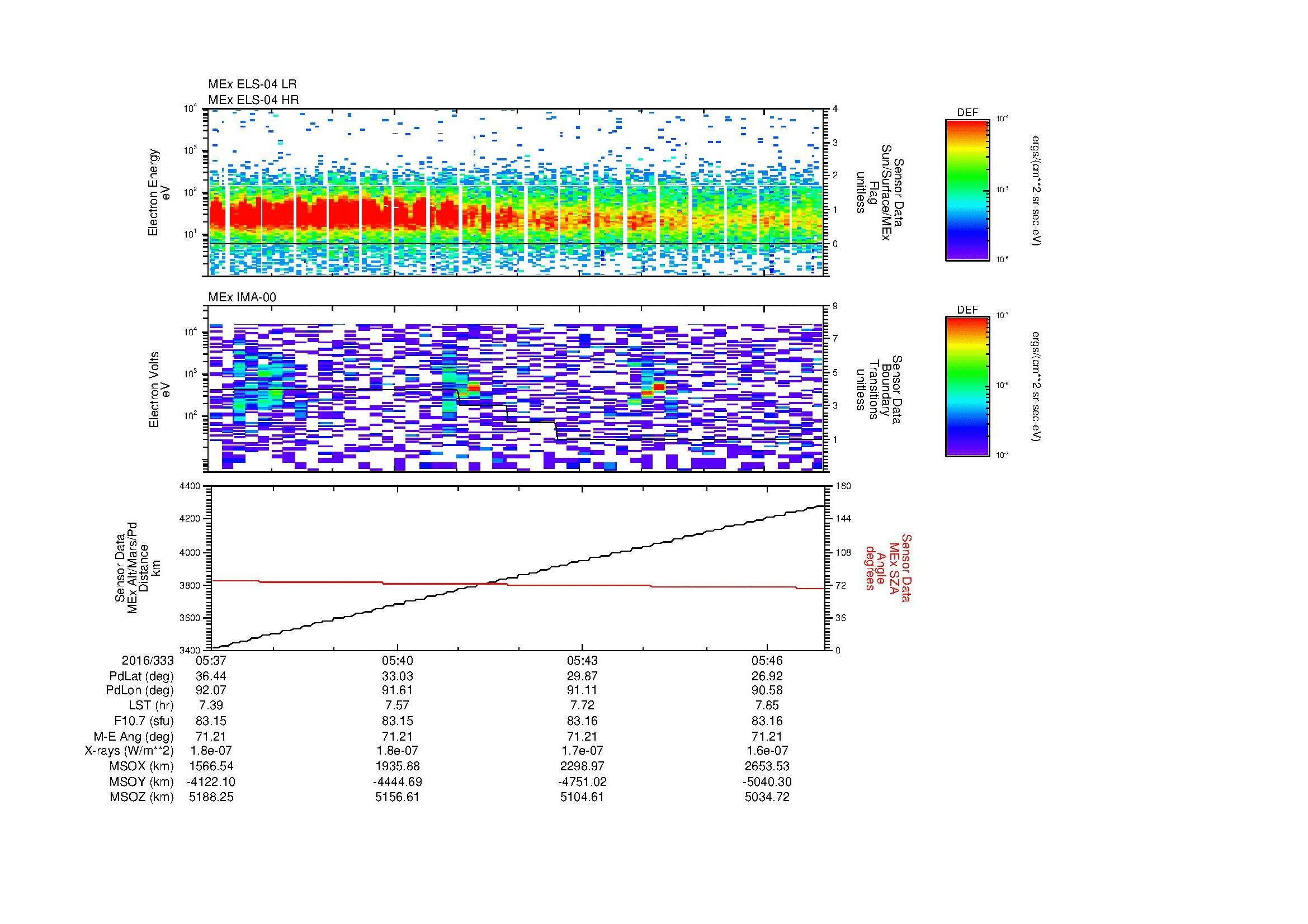The width and height of the screenshot is (1308, 924).
Task: Click the time tick '05:46'
Action: click(x=767, y=660)
